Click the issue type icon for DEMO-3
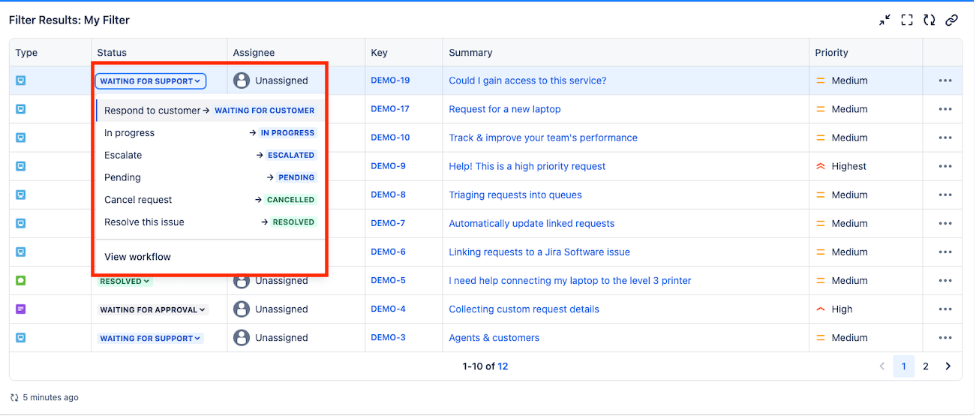Image resolution: width=975 pixels, height=417 pixels. click(x=21, y=337)
